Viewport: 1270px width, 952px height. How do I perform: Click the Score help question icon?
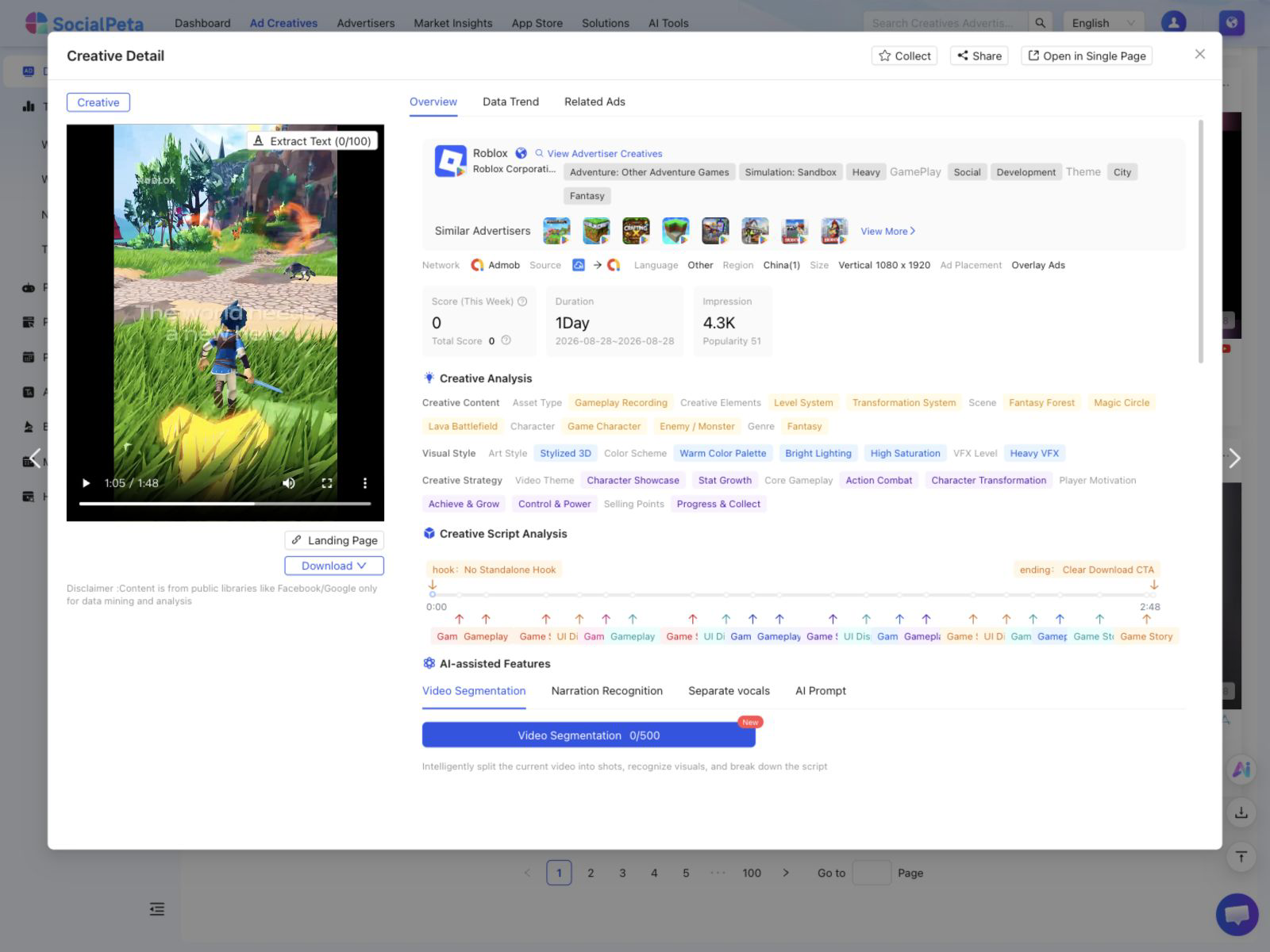click(x=522, y=301)
